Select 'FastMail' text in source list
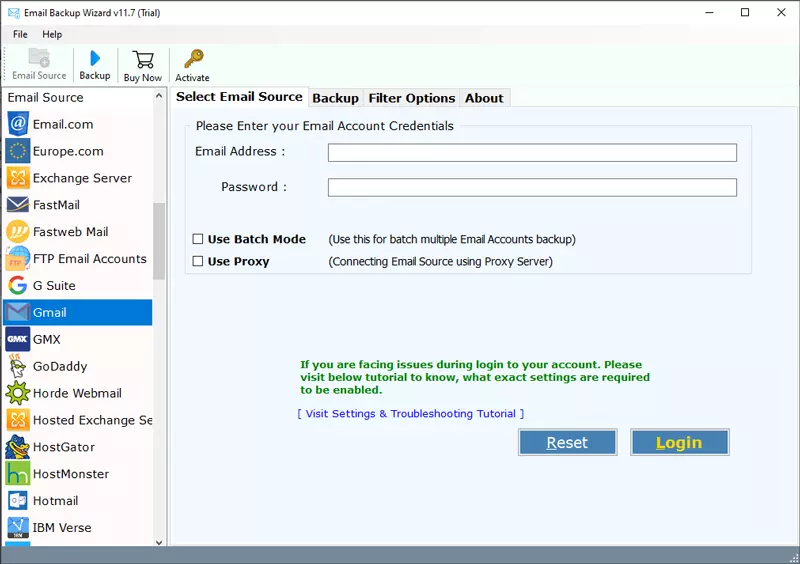The width and height of the screenshot is (800, 564). coord(56,205)
